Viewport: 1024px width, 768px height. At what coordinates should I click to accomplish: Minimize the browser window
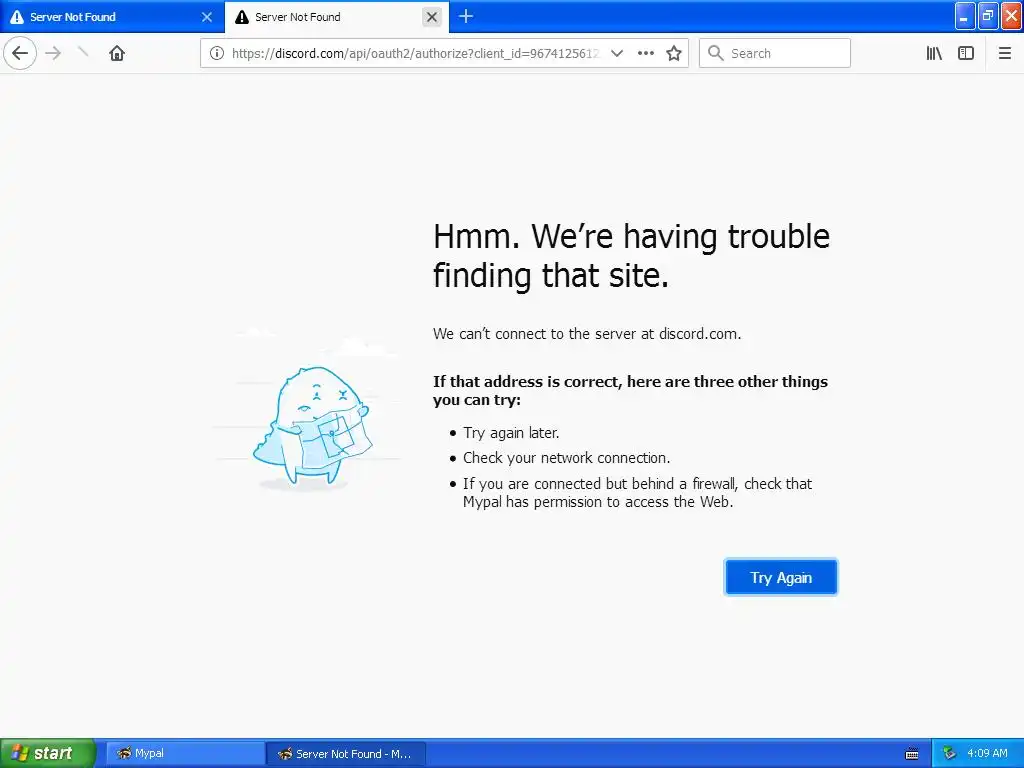pyautogui.click(x=965, y=16)
